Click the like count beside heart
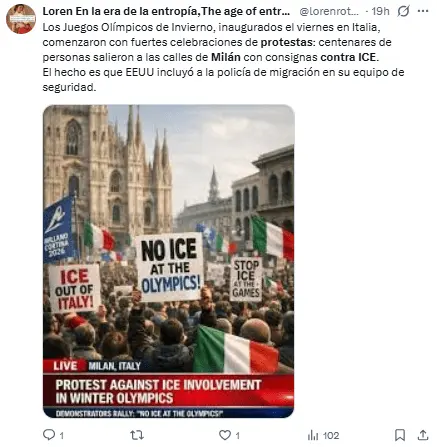The width and height of the screenshot is (437, 447). click(x=237, y=435)
